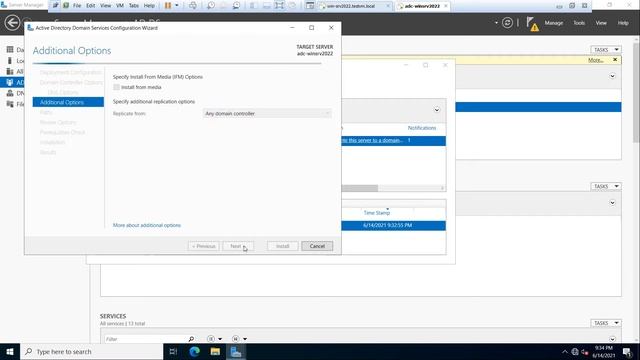Screen dimensions: 640x360
Task: Collapse the top section chevron
Action: [612, 76]
